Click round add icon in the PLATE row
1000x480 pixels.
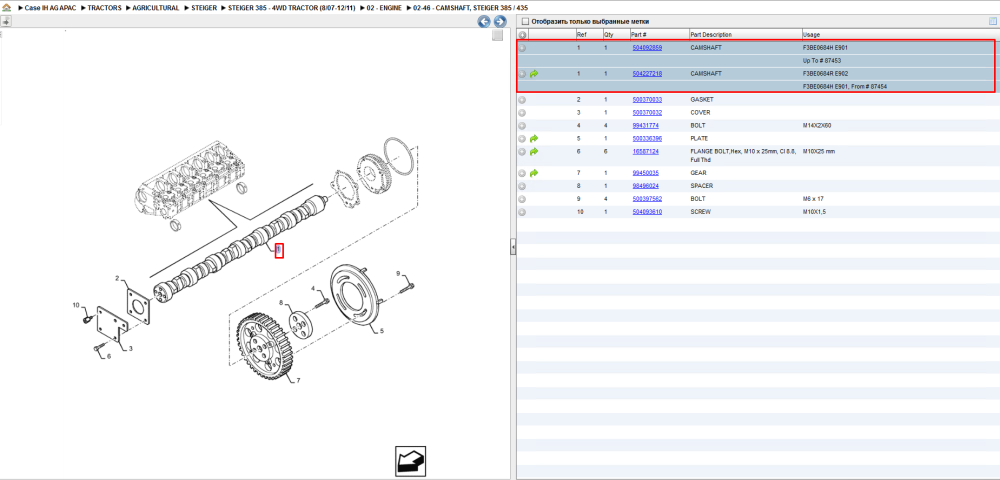[x=522, y=138]
